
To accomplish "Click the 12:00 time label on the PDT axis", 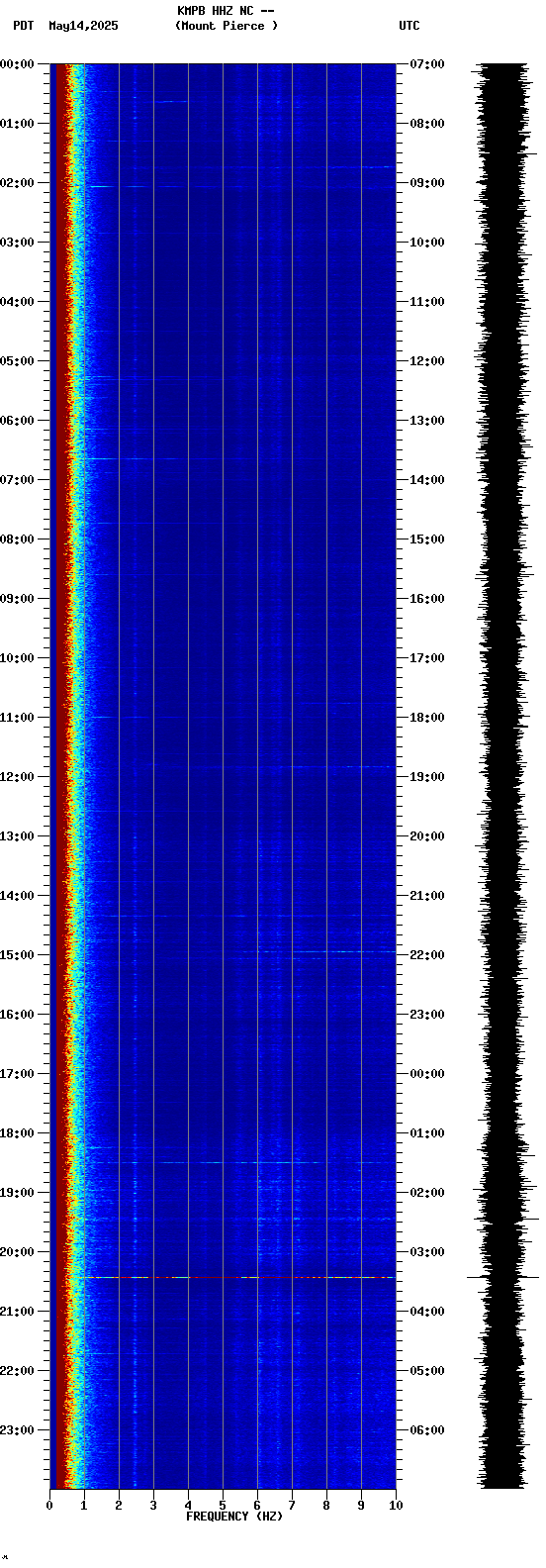I will 17,777.
